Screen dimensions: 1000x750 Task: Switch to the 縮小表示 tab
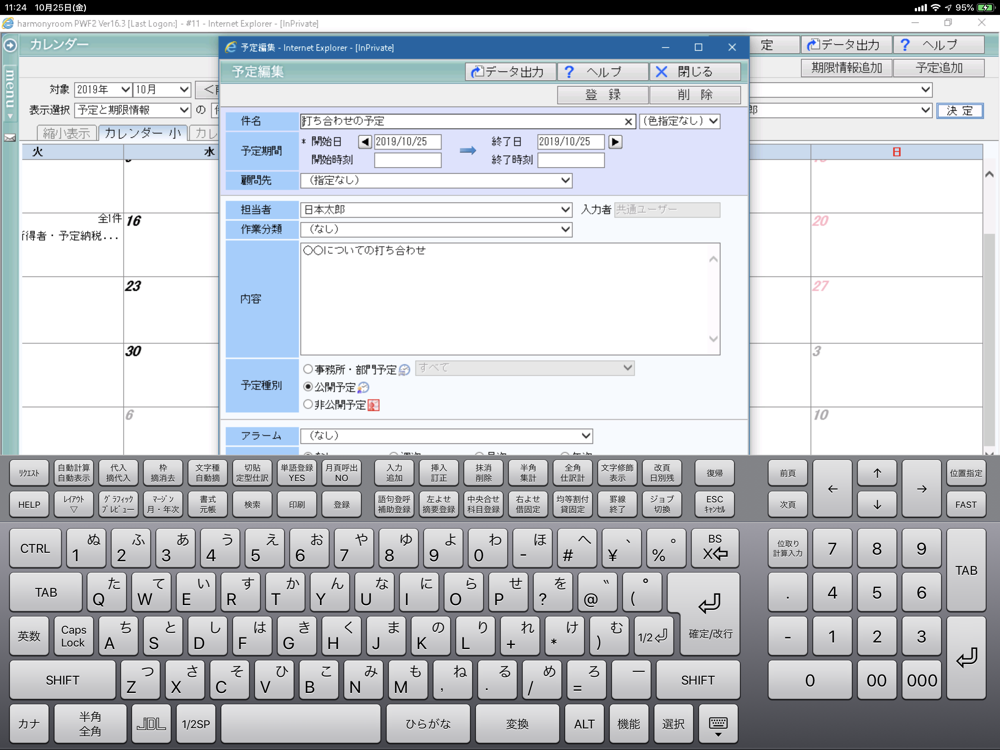[x=66, y=133]
